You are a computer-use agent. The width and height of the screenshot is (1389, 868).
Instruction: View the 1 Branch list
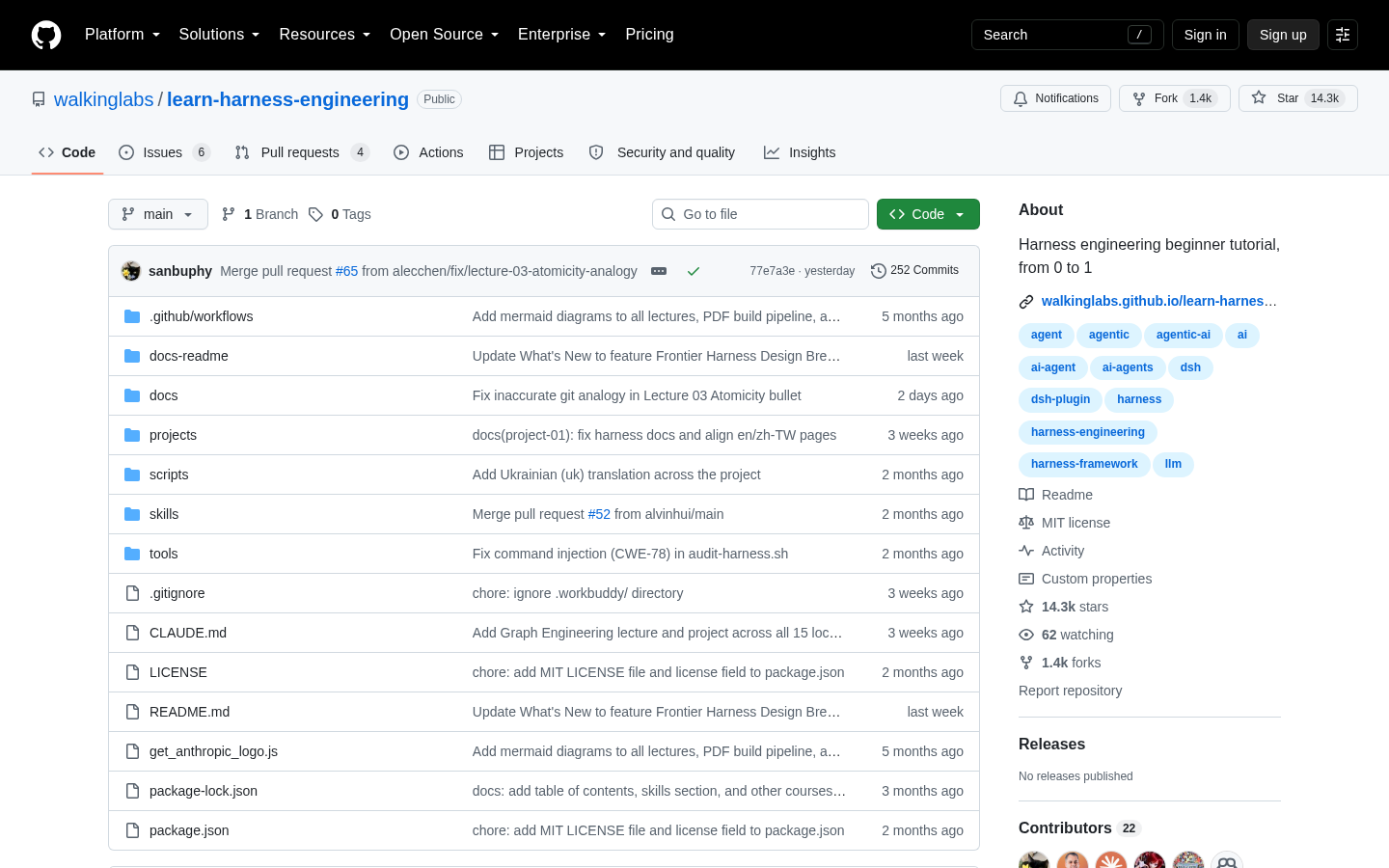point(259,214)
